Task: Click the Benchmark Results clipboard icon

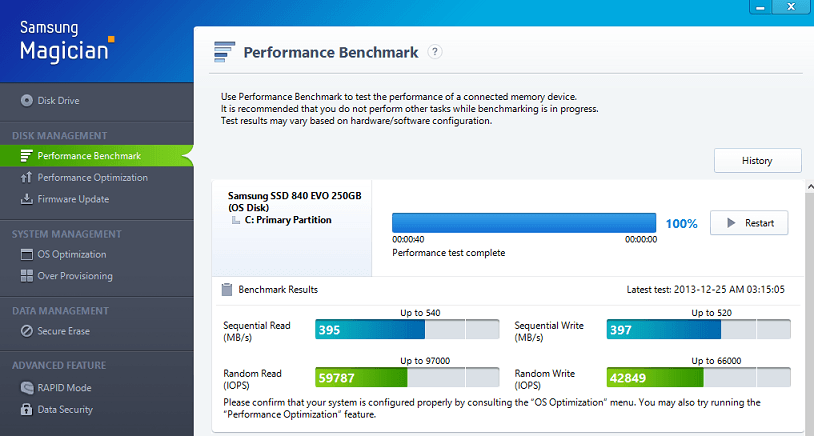Action: tap(227, 289)
